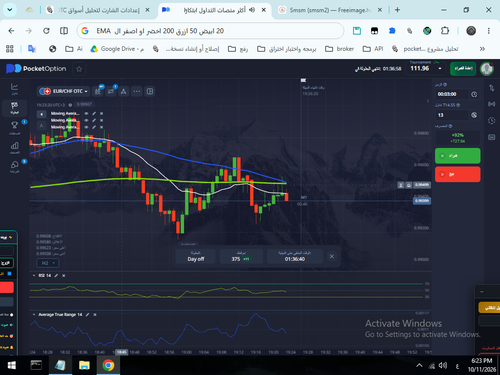Click the red sell trade button
The image size is (500, 375).
[457, 174]
